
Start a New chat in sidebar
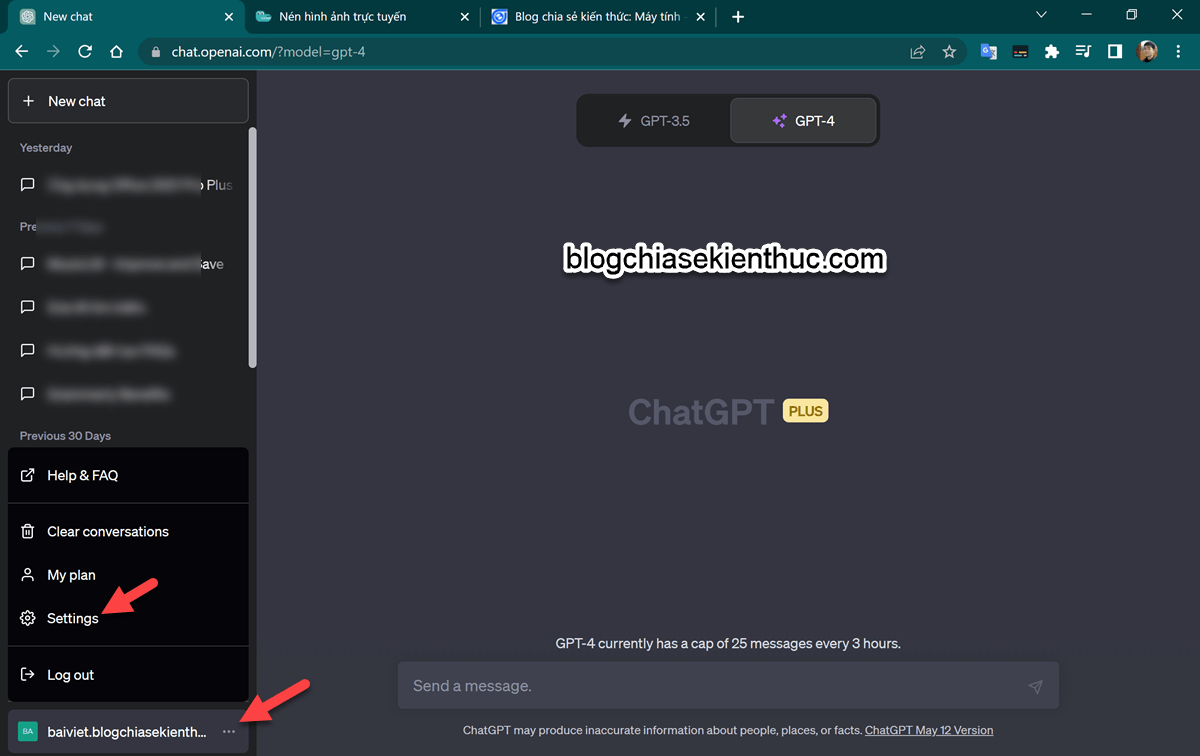tap(128, 101)
